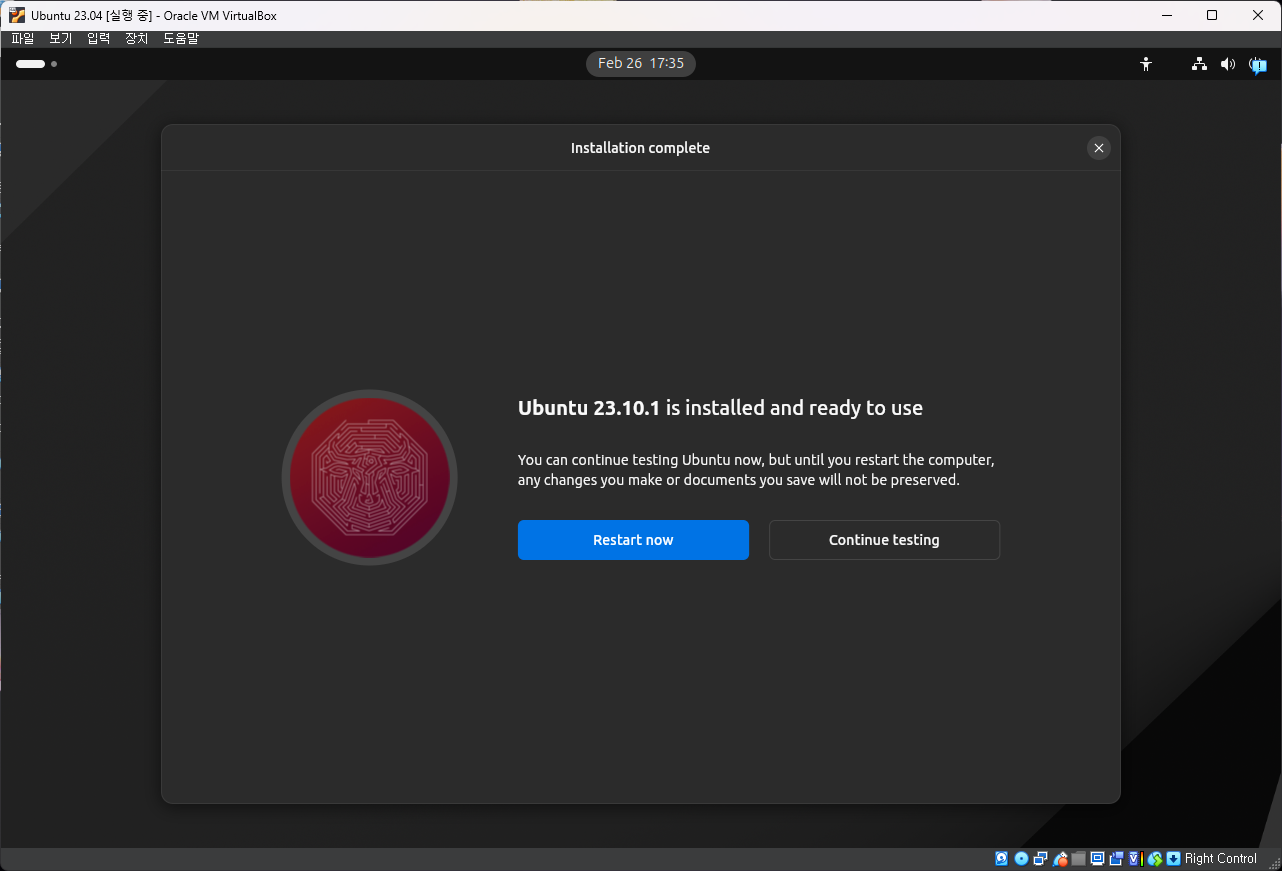
Task: Open the 입력 menu
Action: [x=99, y=38]
